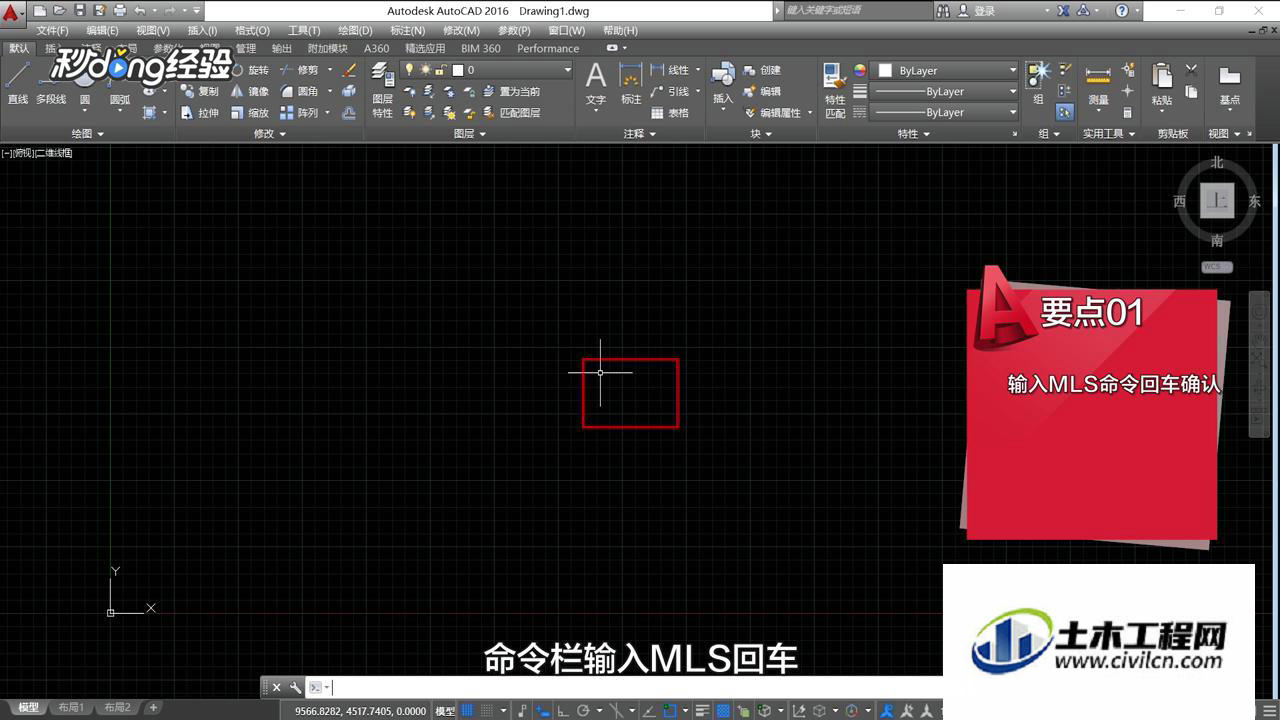Image resolution: width=1280 pixels, height=720 pixels.
Task: Click the help question mark button
Action: 1122,10
